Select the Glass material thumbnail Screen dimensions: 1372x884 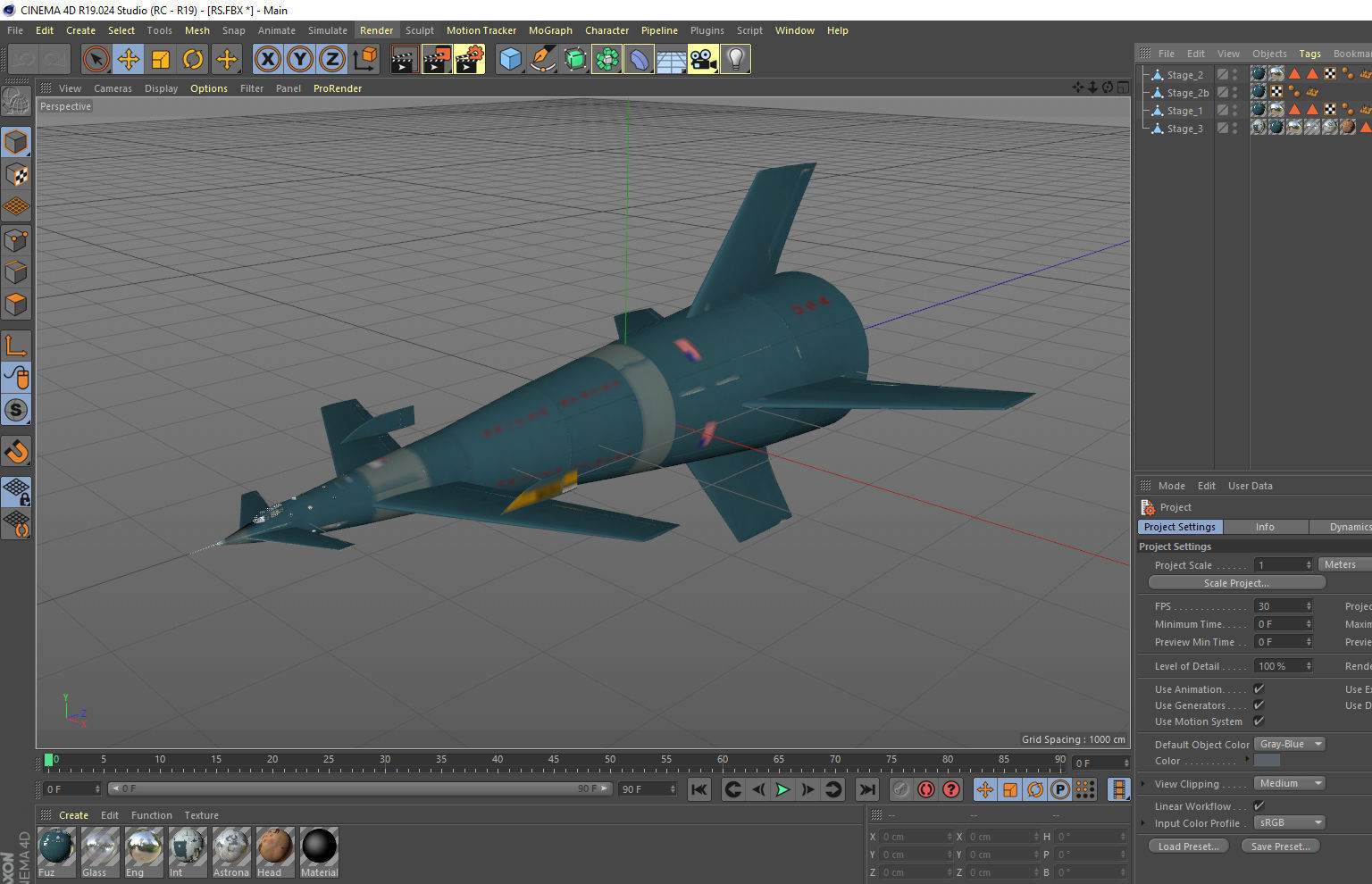pos(99,851)
